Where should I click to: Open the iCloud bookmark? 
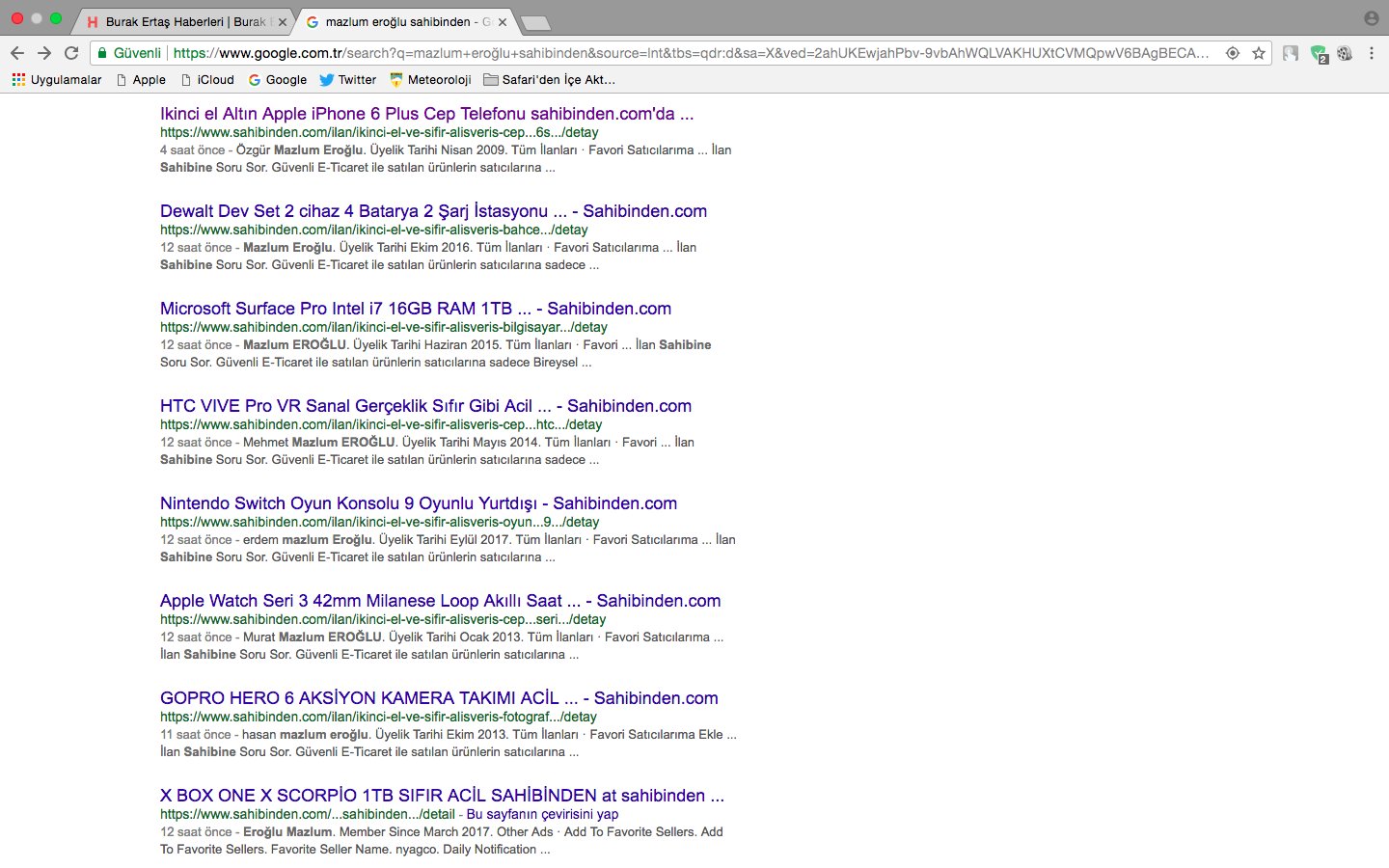coord(207,79)
